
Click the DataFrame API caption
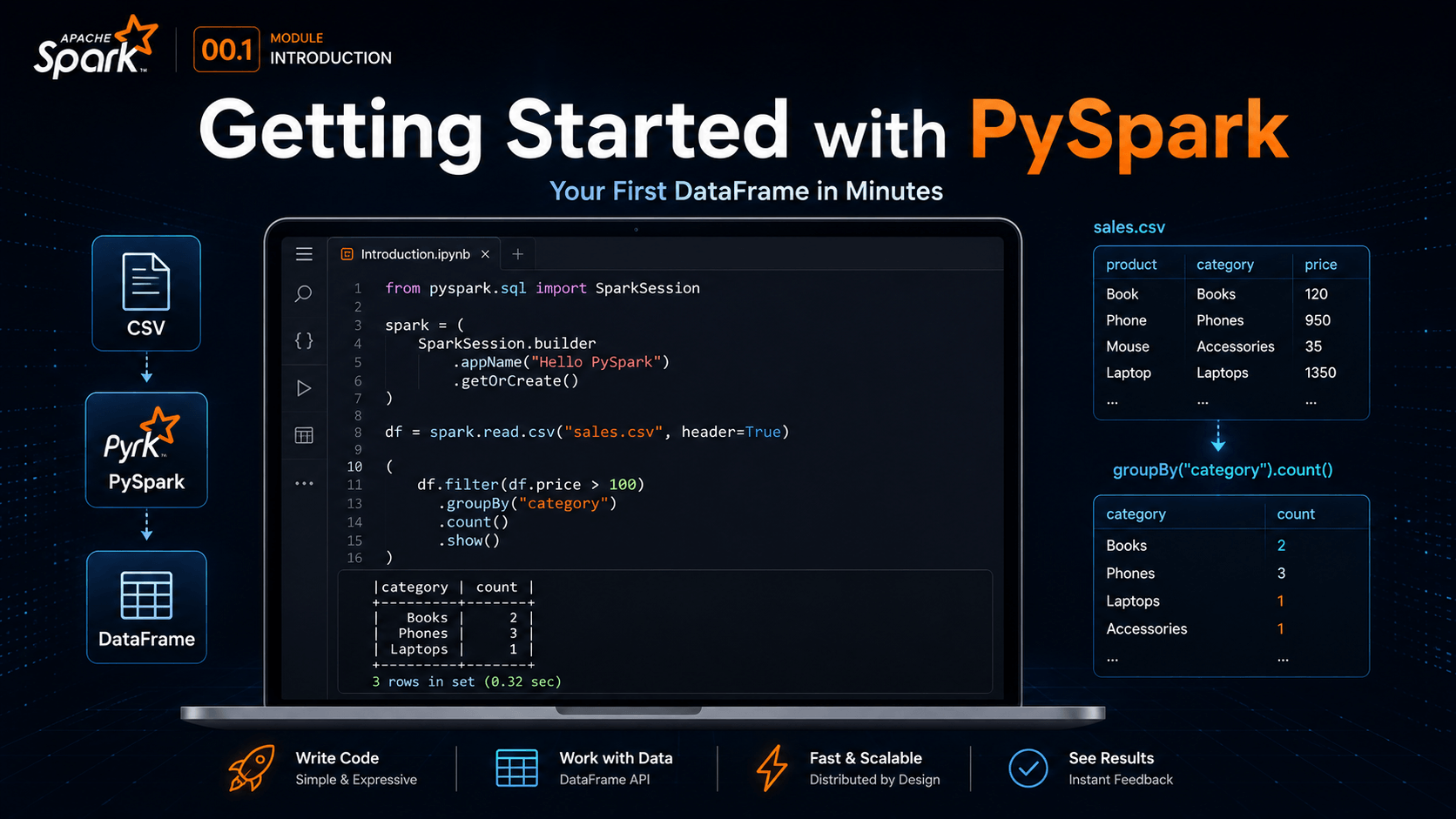(x=604, y=780)
